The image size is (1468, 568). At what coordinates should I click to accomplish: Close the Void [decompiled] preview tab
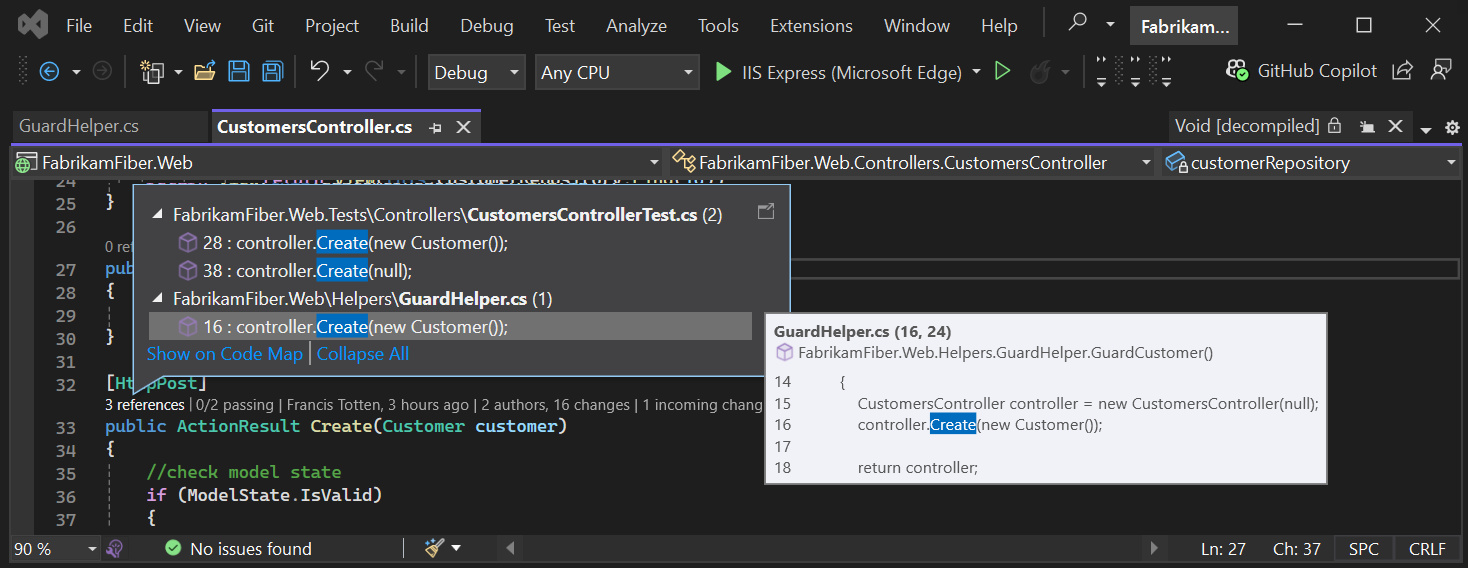coord(1396,126)
